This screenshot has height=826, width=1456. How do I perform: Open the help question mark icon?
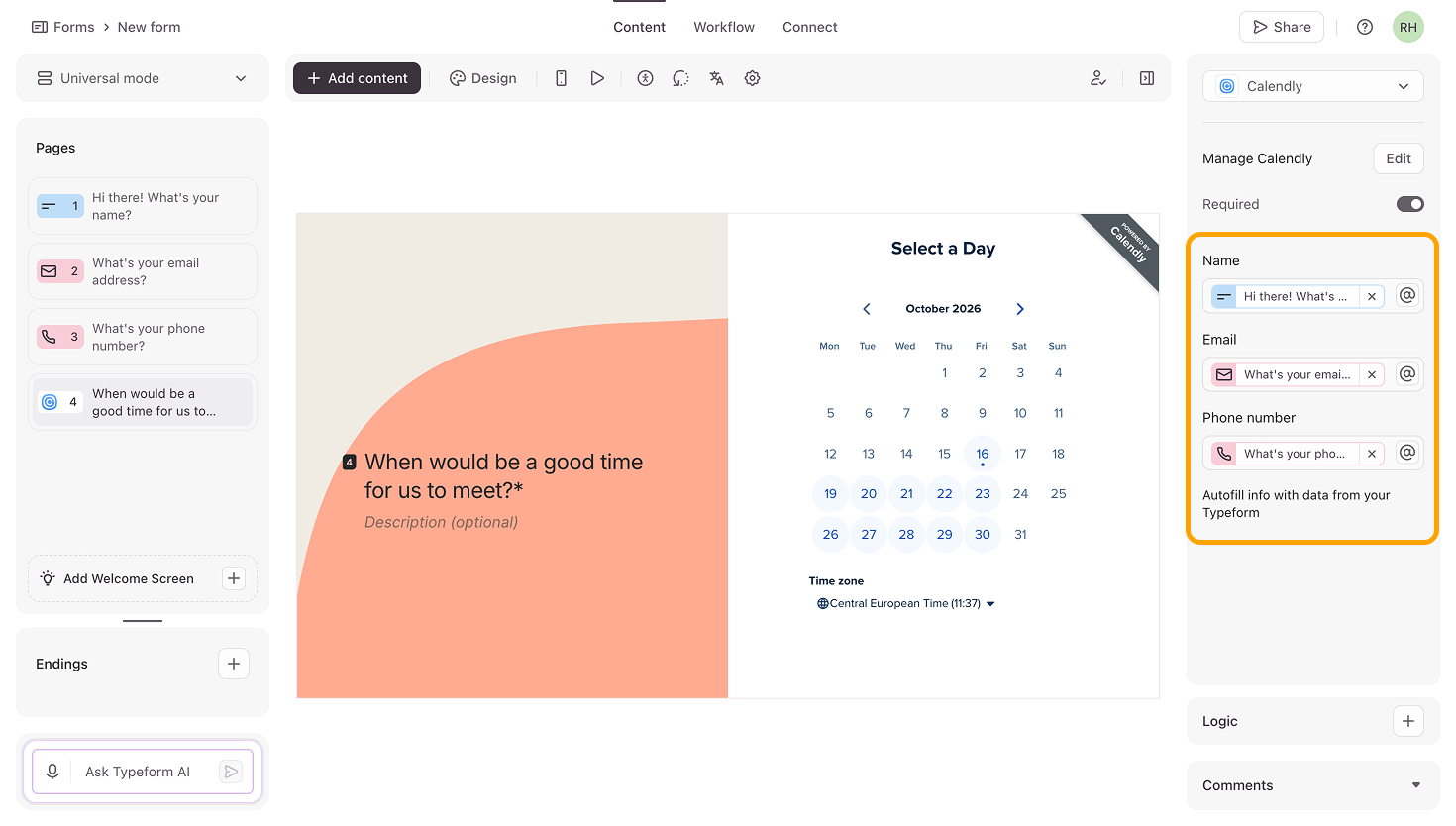click(x=1365, y=27)
